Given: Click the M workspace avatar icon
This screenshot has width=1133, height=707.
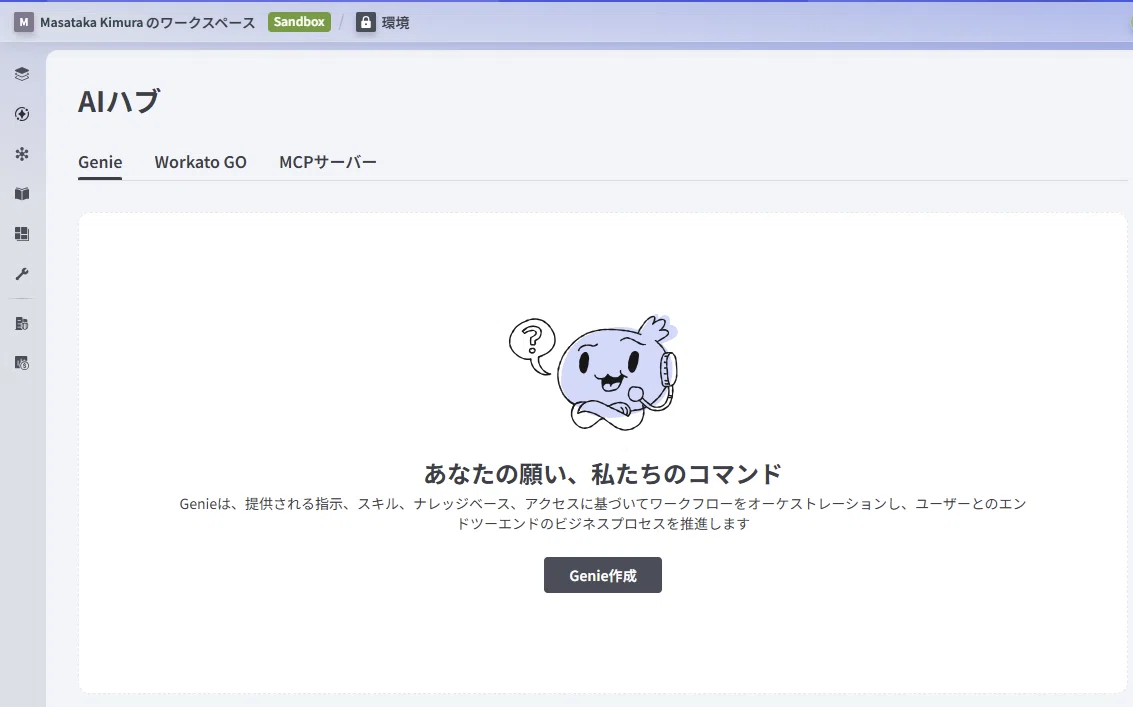Looking at the screenshot, I should pos(24,22).
